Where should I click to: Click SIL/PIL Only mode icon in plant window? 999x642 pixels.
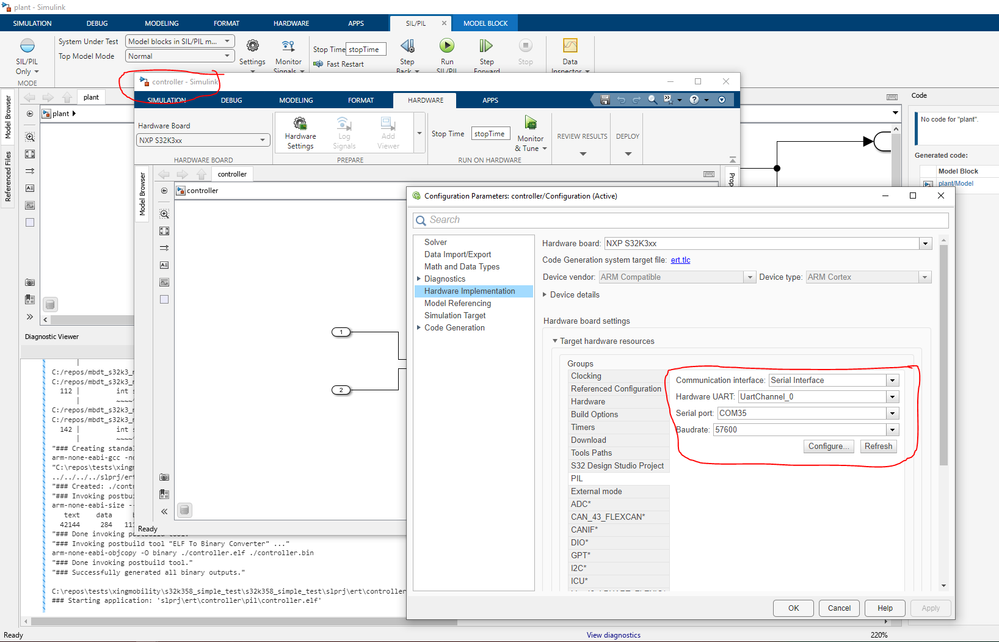(x=27, y=46)
